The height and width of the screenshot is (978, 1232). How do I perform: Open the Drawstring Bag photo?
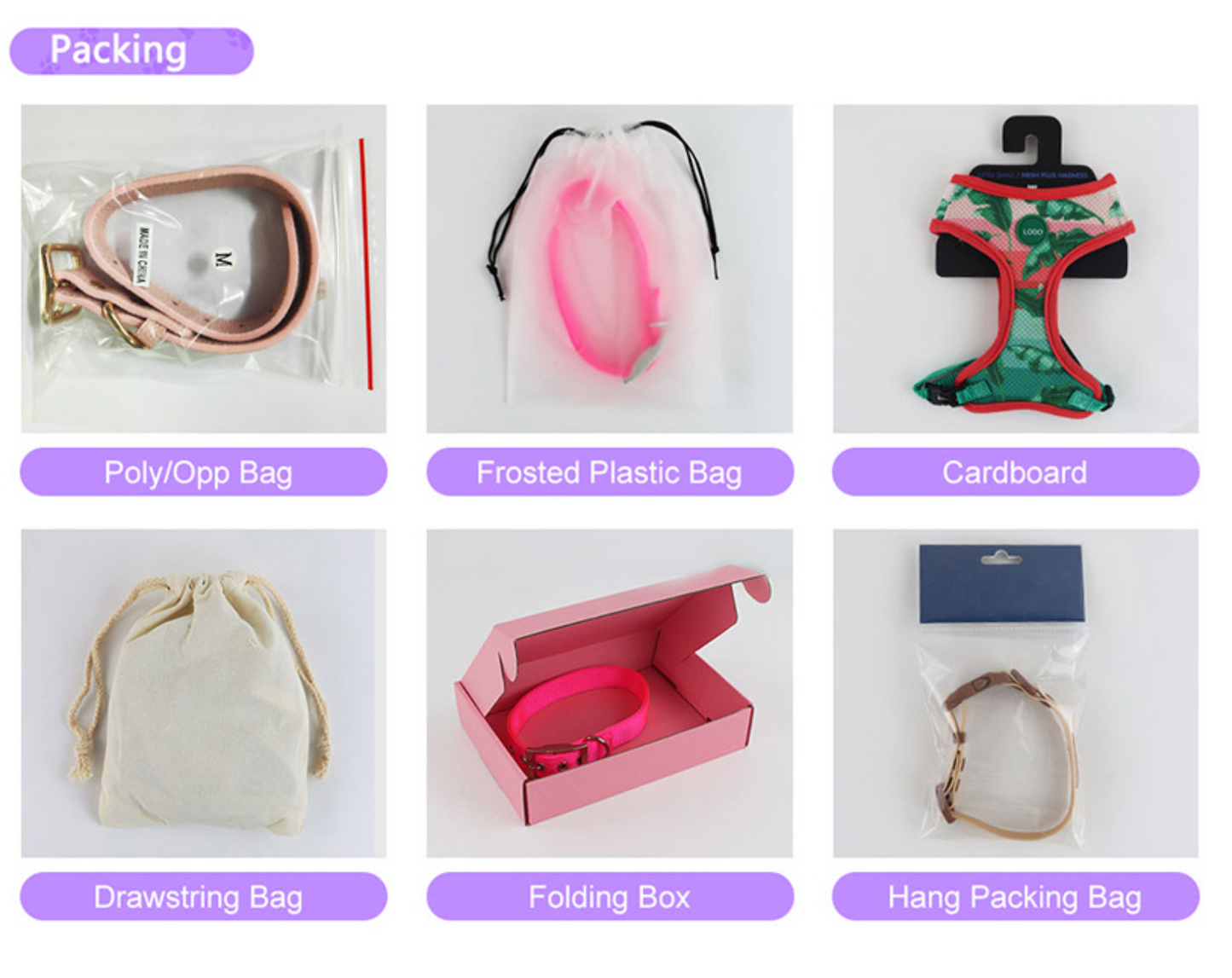click(204, 693)
